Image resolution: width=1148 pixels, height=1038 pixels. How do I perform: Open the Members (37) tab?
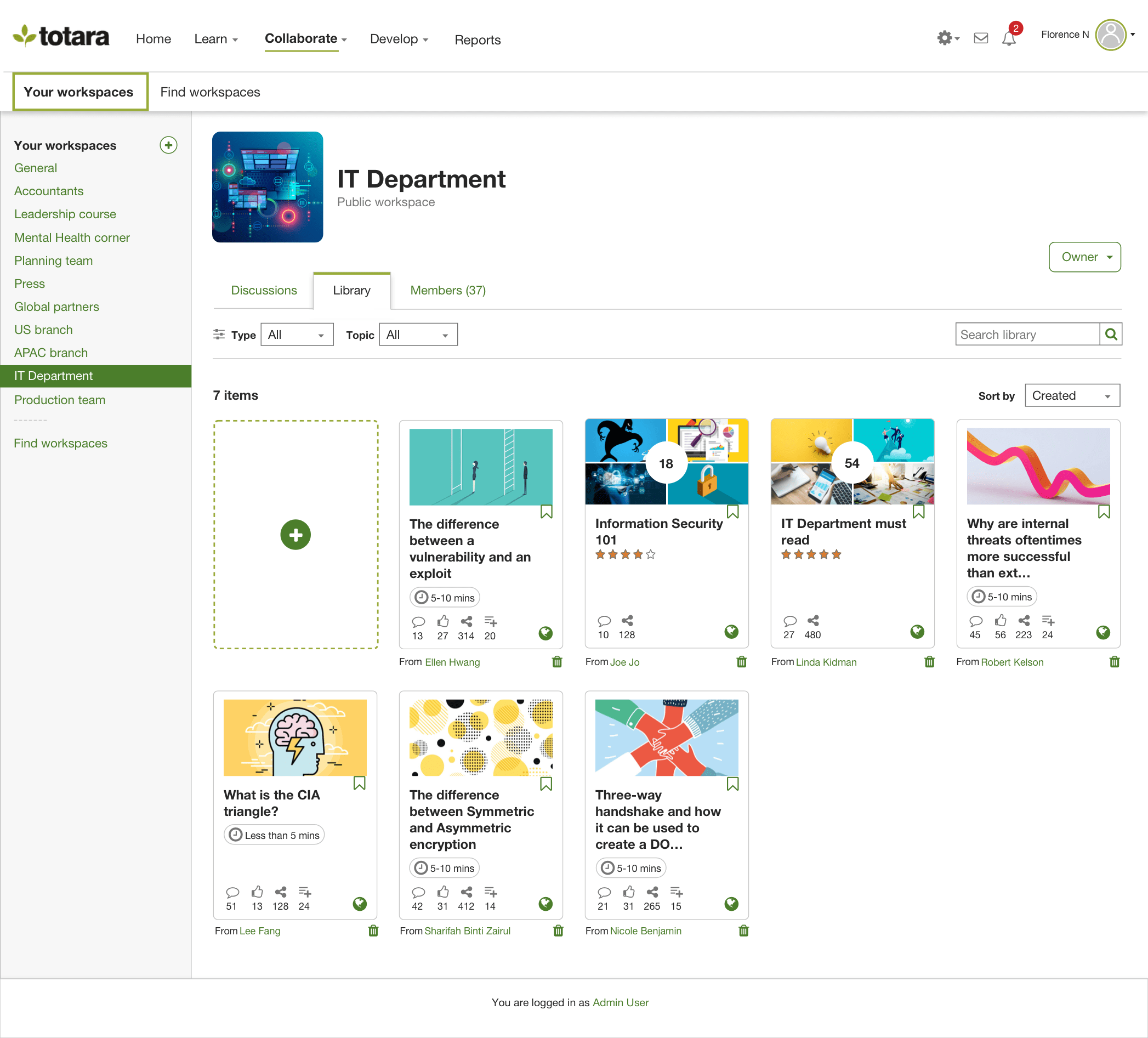pos(447,291)
